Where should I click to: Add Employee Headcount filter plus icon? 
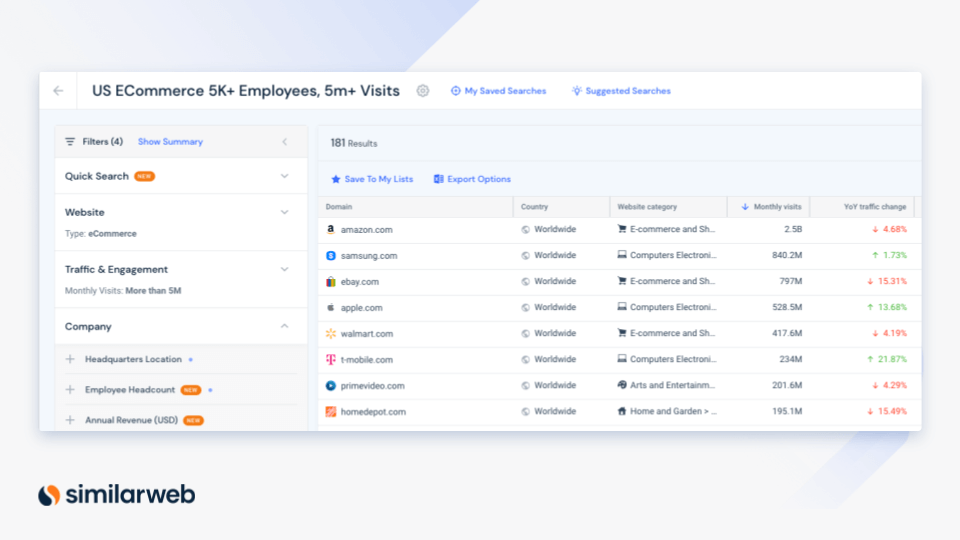[70, 390]
